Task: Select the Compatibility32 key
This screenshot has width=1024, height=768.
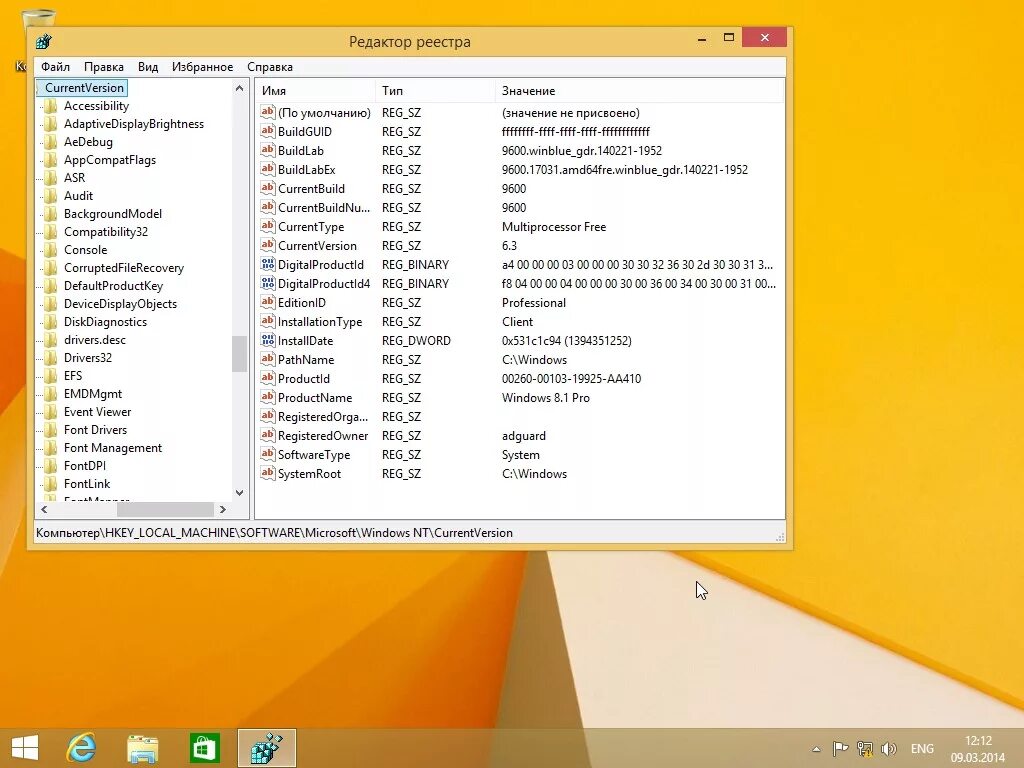Action: click(106, 232)
